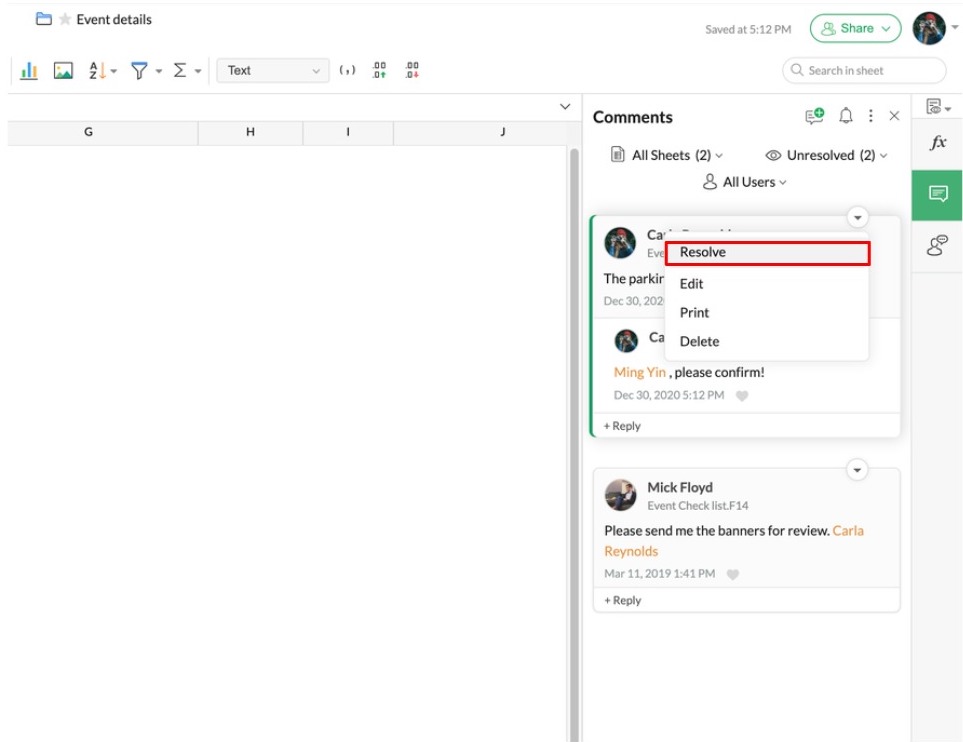Image resolution: width=963 pixels, height=742 pixels.
Task: Click the insert chart icon
Action: (29, 71)
